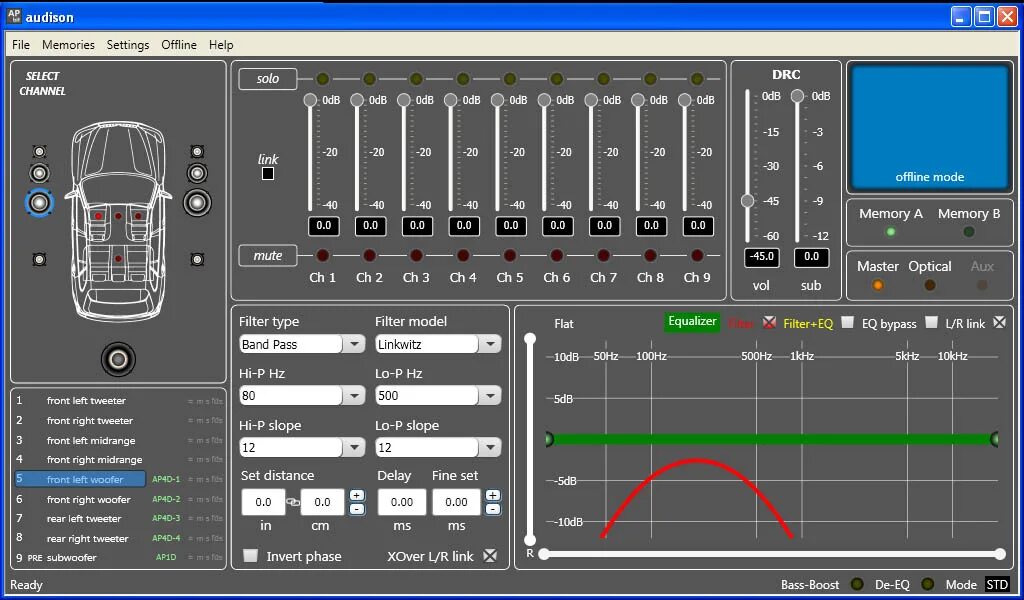Click the offline mode display panel
The image size is (1024, 600).
929,128
